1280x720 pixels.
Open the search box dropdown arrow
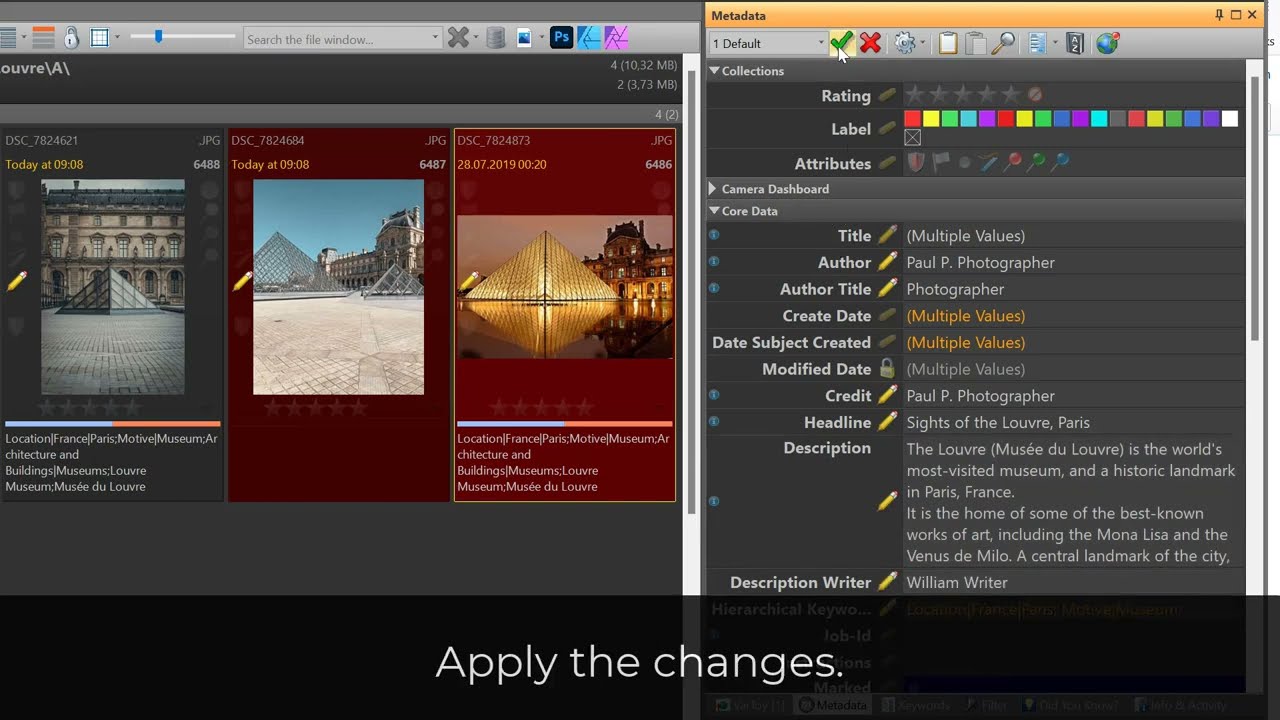pyautogui.click(x=435, y=39)
